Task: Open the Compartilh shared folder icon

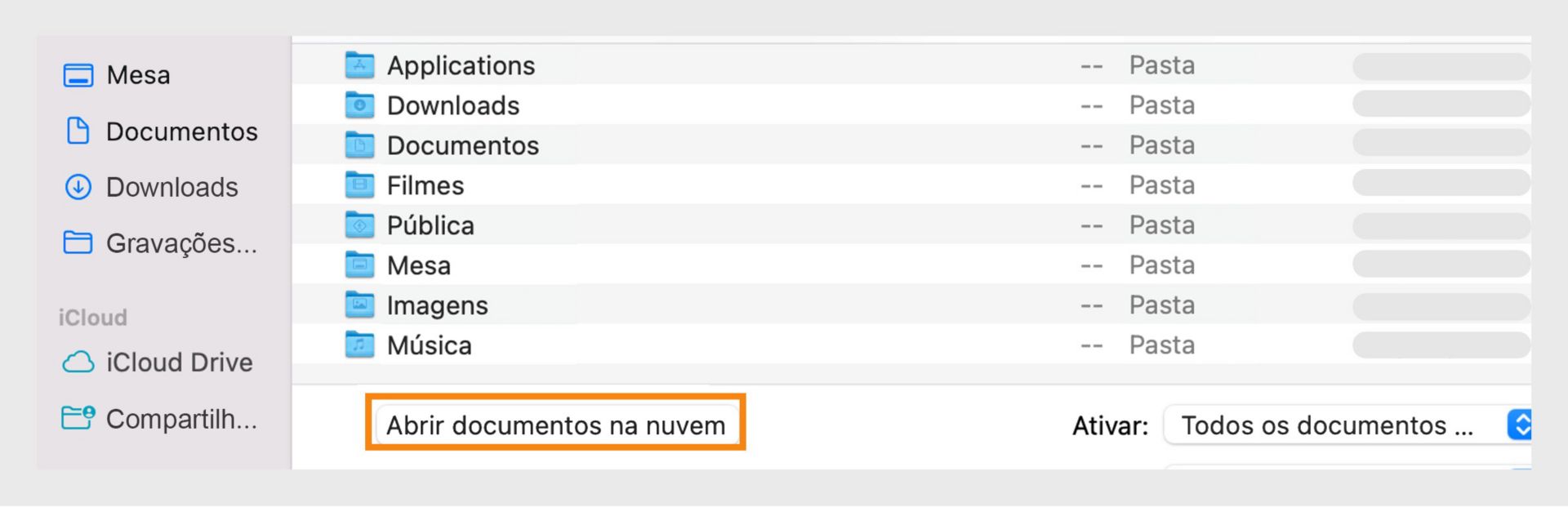Action: point(78,419)
